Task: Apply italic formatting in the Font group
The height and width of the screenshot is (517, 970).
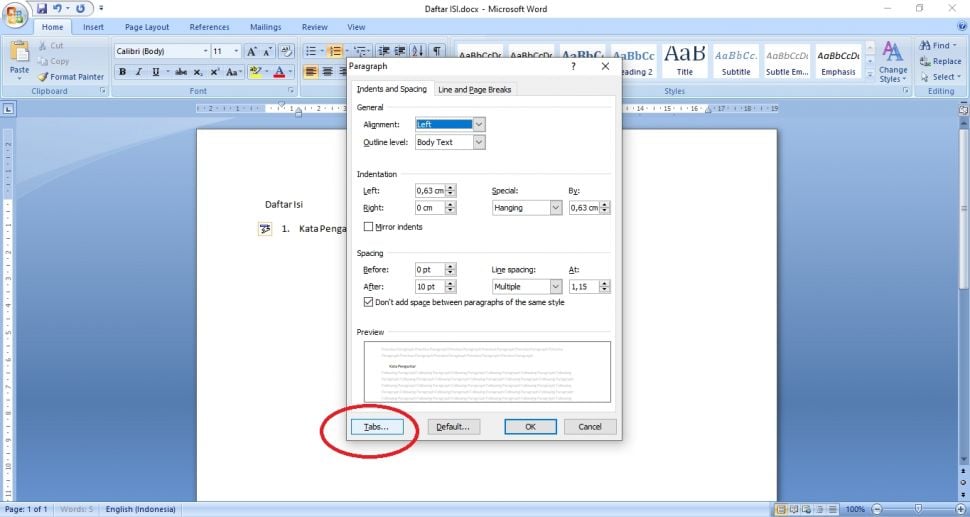Action: [x=137, y=72]
